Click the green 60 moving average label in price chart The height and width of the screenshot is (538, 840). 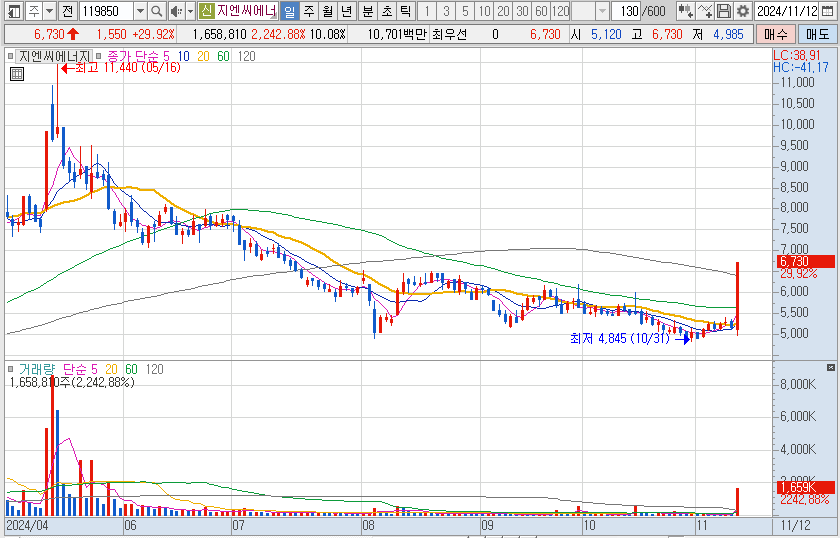(x=223, y=56)
